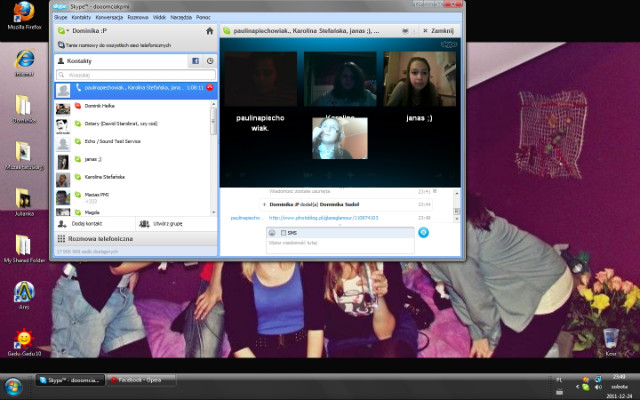Switch to Facebook - Opera taskbar button
The width and height of the screenshot is (640, 400).
(141, 380)
